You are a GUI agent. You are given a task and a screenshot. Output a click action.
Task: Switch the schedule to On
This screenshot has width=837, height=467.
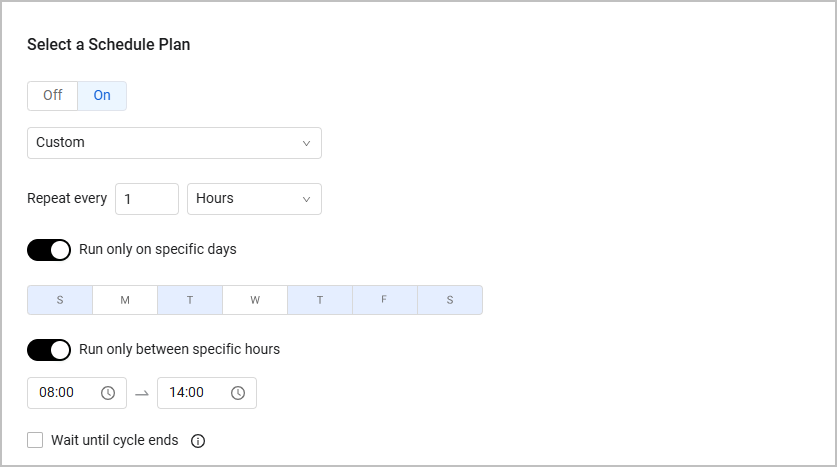pos(102,96)
